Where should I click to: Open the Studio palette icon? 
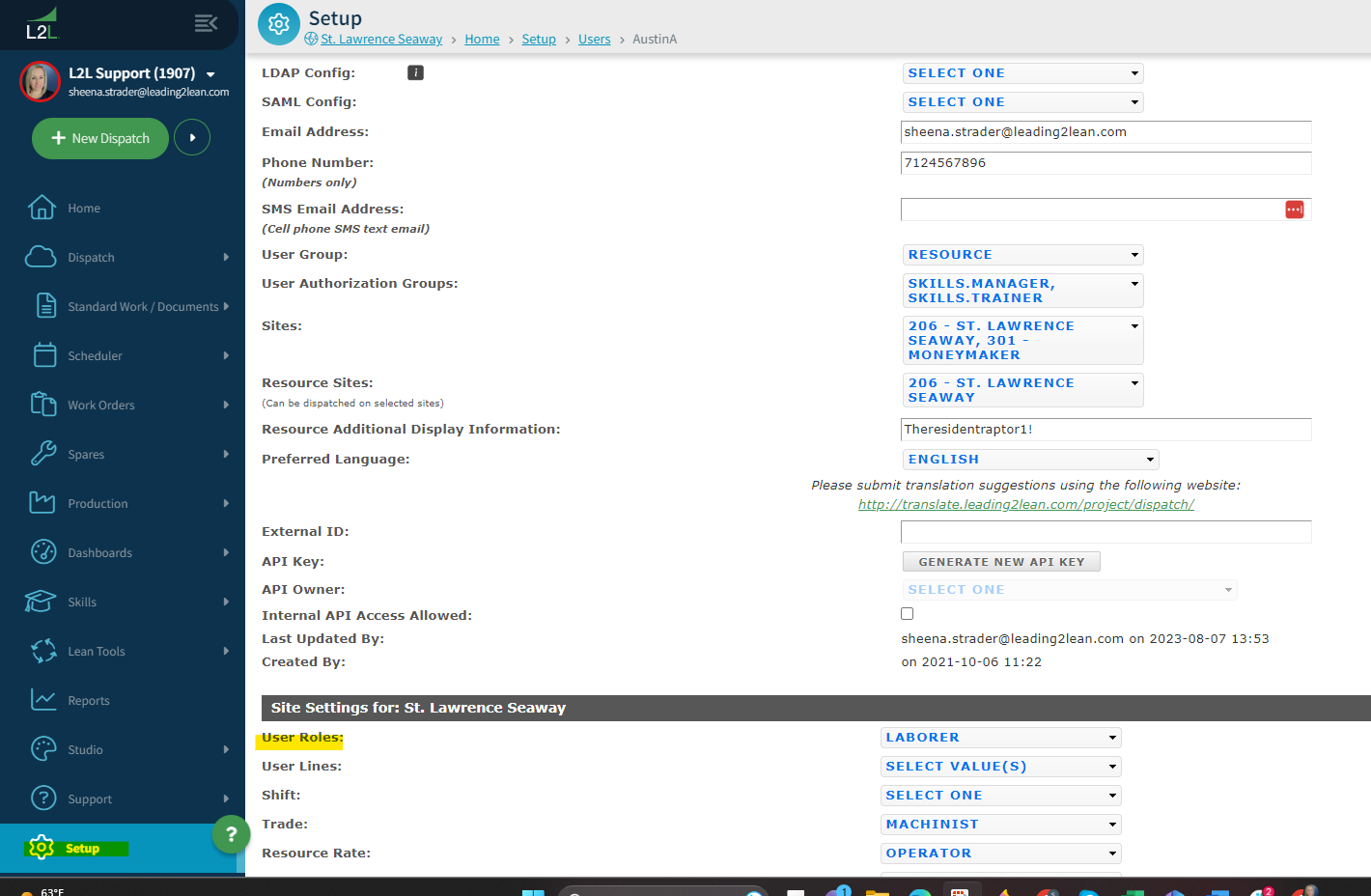click(x=43, y=749)
